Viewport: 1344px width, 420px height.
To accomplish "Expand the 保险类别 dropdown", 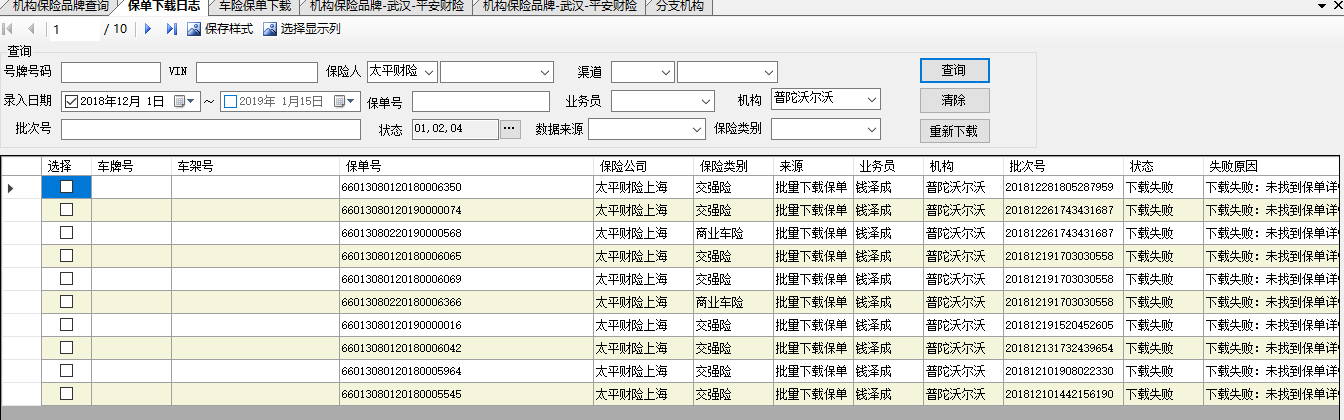I will click(826, 129).
